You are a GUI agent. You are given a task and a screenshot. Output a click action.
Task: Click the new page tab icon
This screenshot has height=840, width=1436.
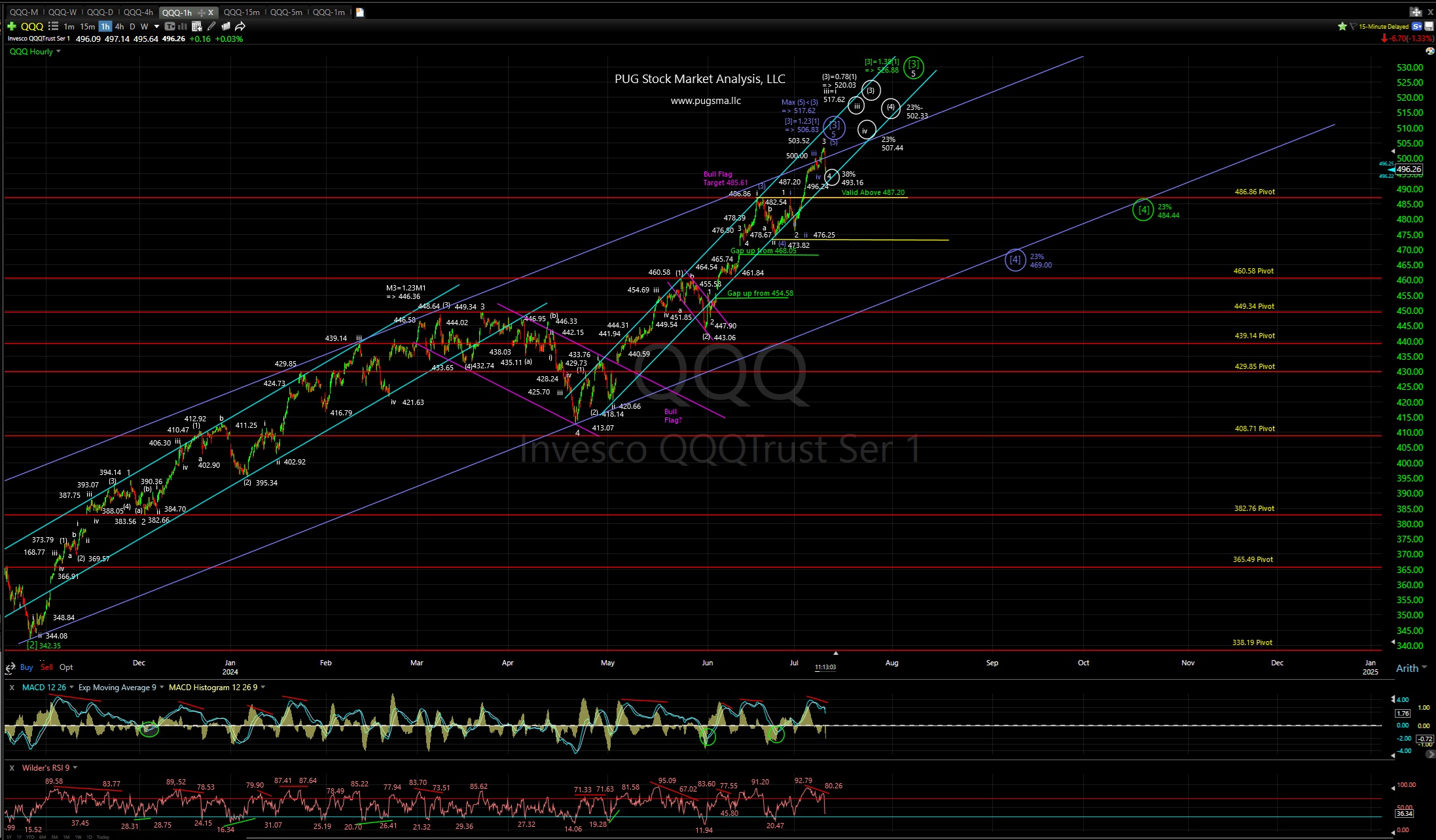pos(360,12)
